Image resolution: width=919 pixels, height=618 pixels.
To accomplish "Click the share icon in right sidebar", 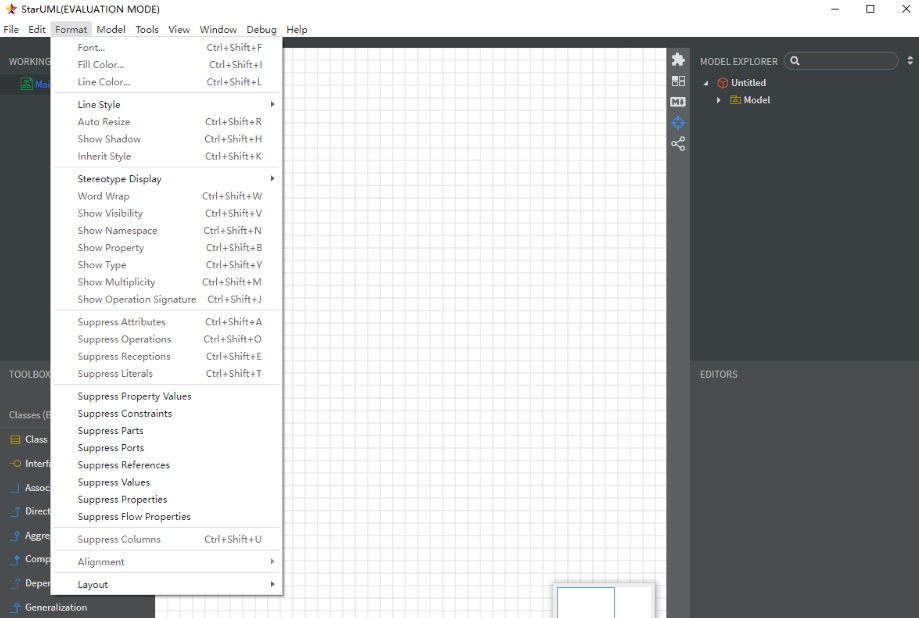I will [678, 144].
